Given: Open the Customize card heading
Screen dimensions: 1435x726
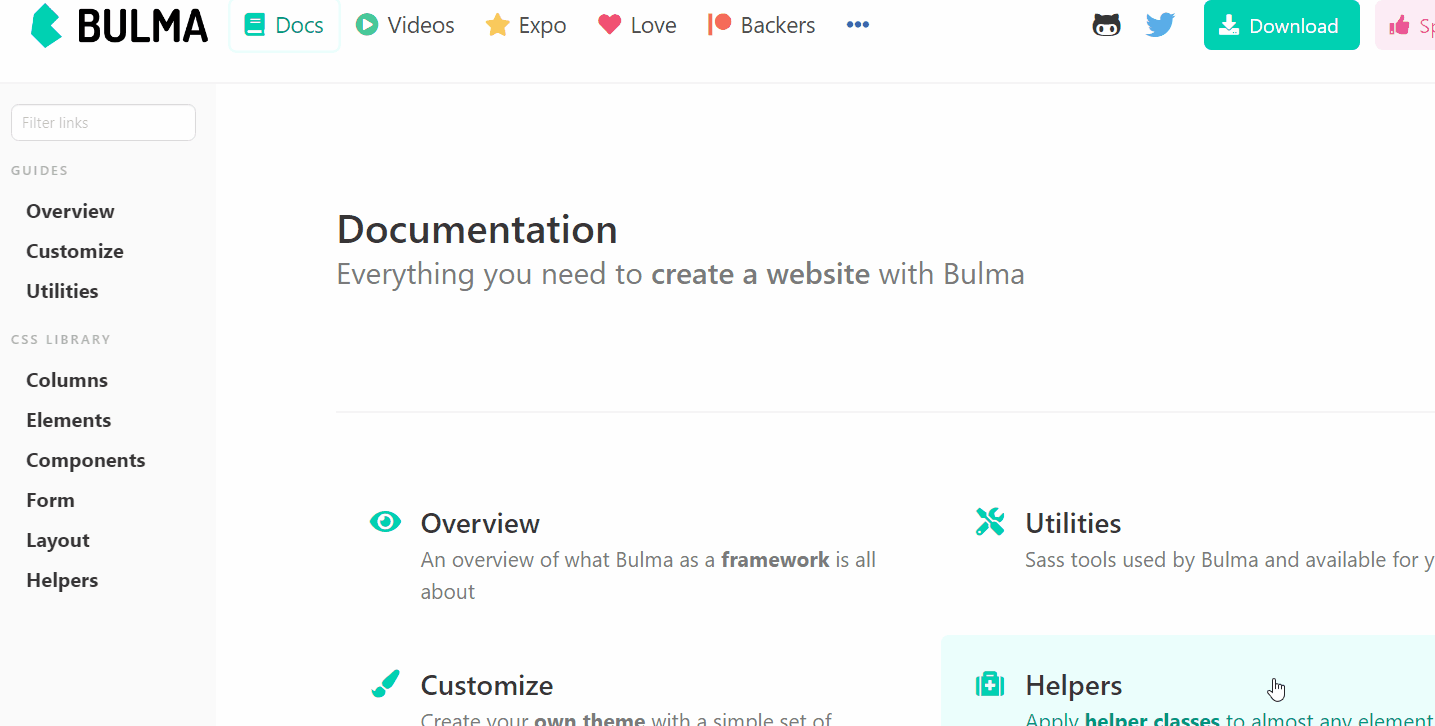Looking at the screenshot, I should (x=487, y=685).
